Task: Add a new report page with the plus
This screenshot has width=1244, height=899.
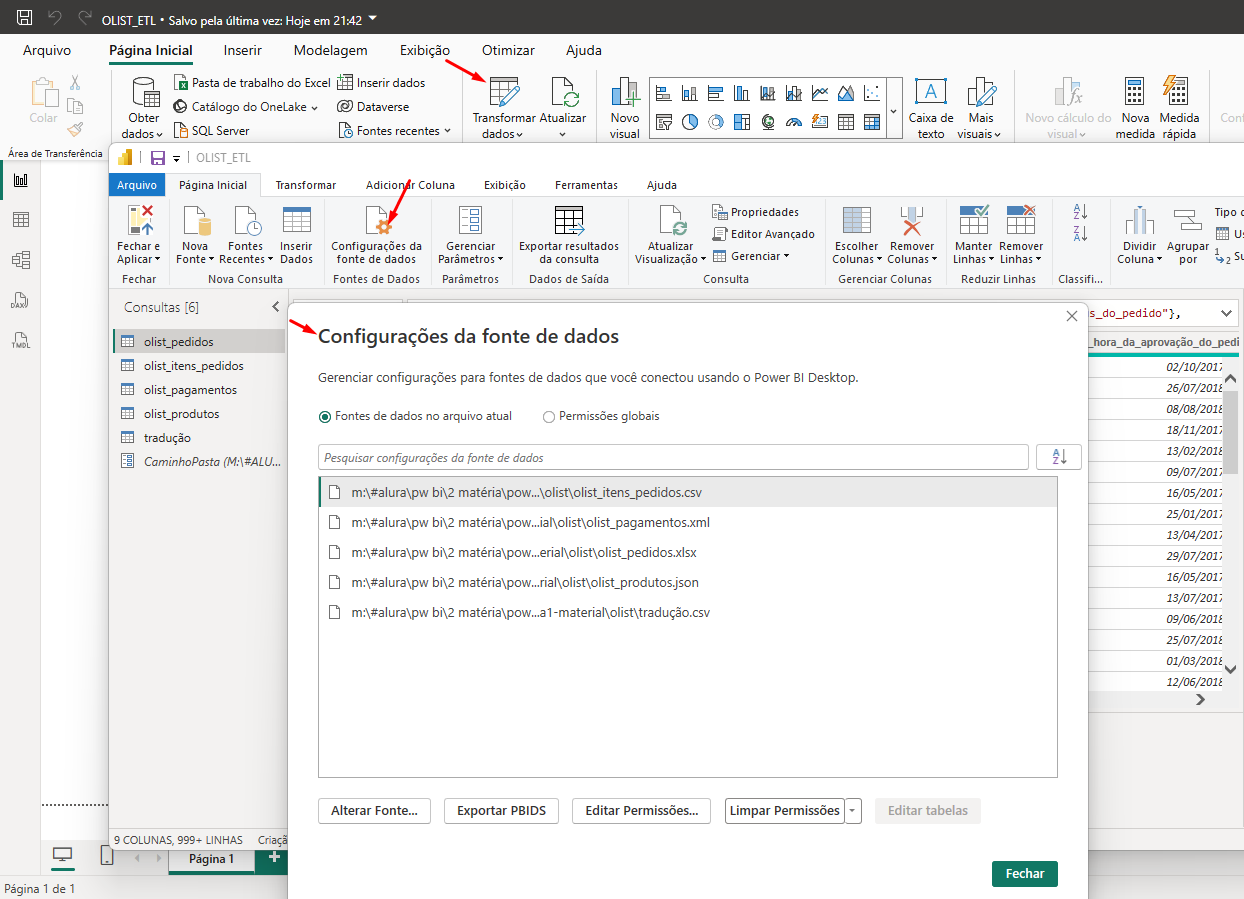Action: pos(273,858)
